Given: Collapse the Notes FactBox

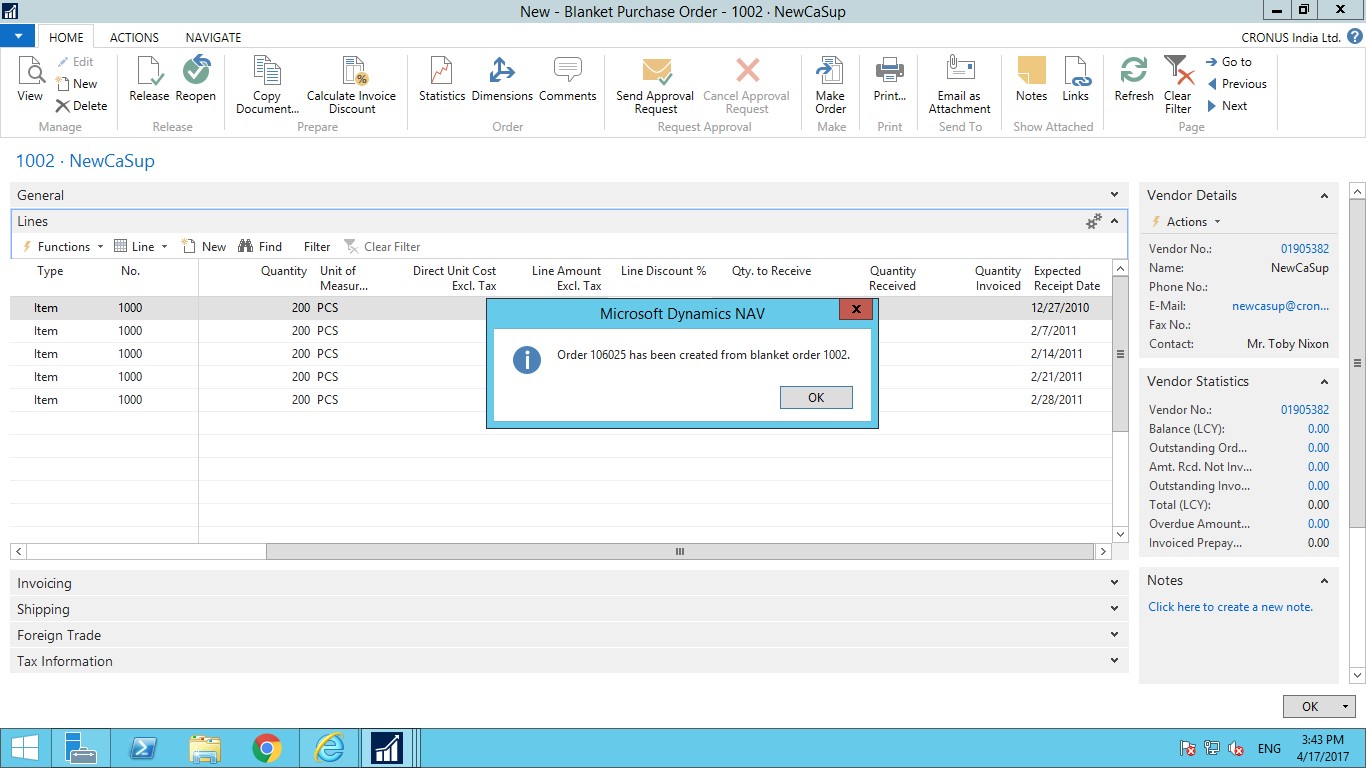Looking at the screenshot, I should [1324, 581].
